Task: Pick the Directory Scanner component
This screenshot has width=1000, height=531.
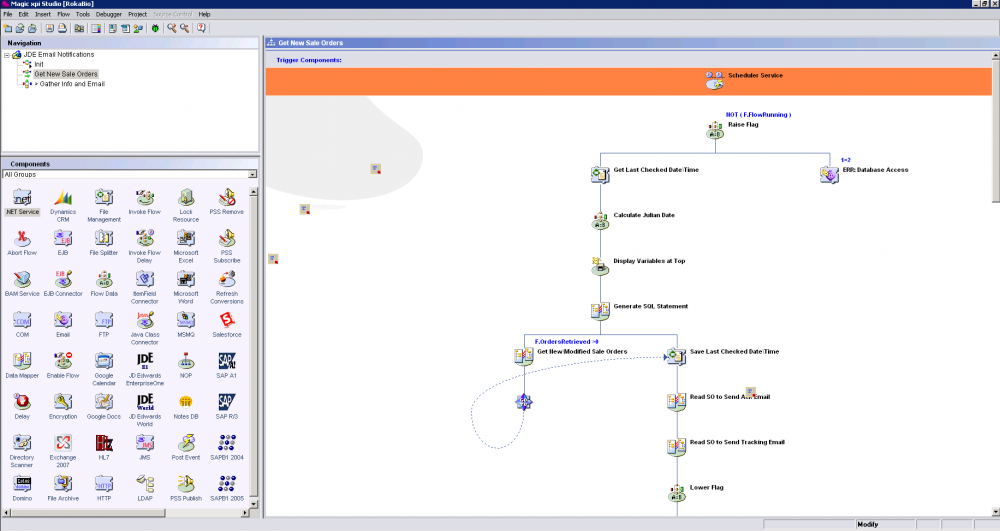Action: point(22,451)
